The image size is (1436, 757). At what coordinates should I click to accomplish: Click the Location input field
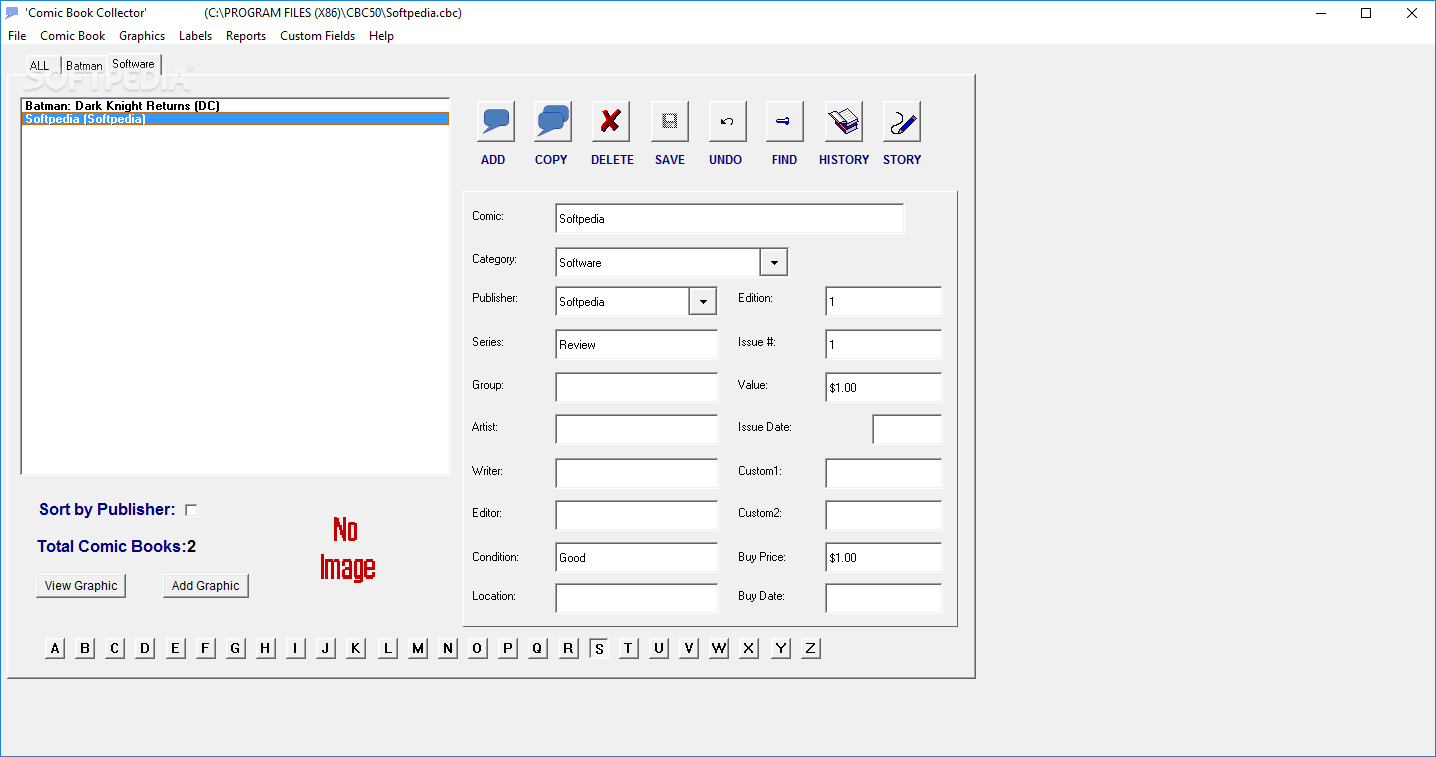[x=637, y=598]
